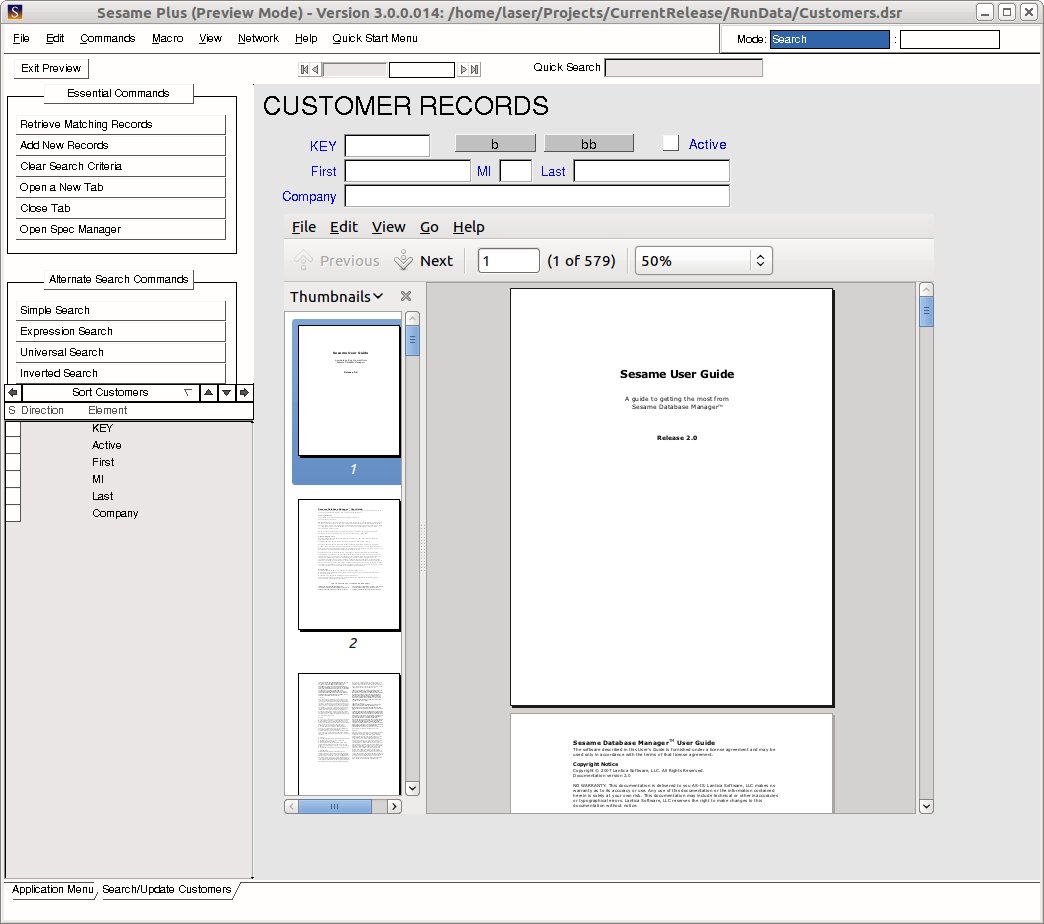Toggle sort checkbox for Company element
The height and width of the screenshot is (924, 1044).
pos(13,513)
